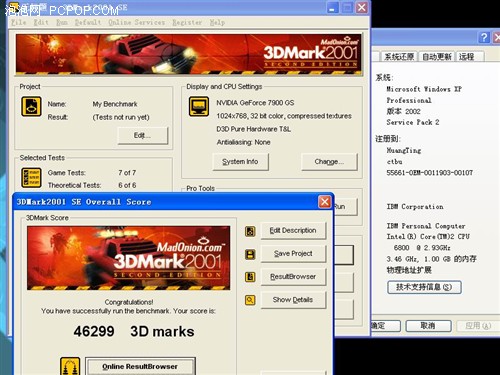Open the Run menu
The width and height of the screenshot is (500, 375).
[x=62, y=22]
